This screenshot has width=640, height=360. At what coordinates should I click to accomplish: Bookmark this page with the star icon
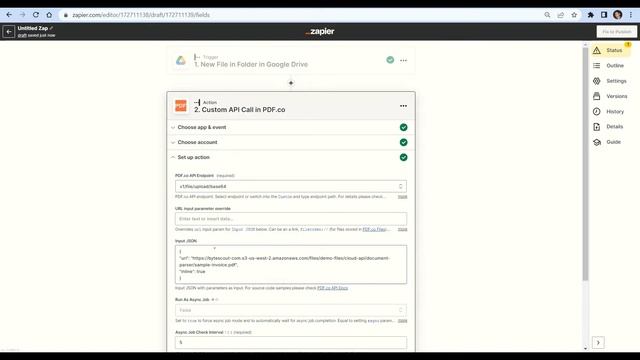pyautogui.click(x=574, y=15)
